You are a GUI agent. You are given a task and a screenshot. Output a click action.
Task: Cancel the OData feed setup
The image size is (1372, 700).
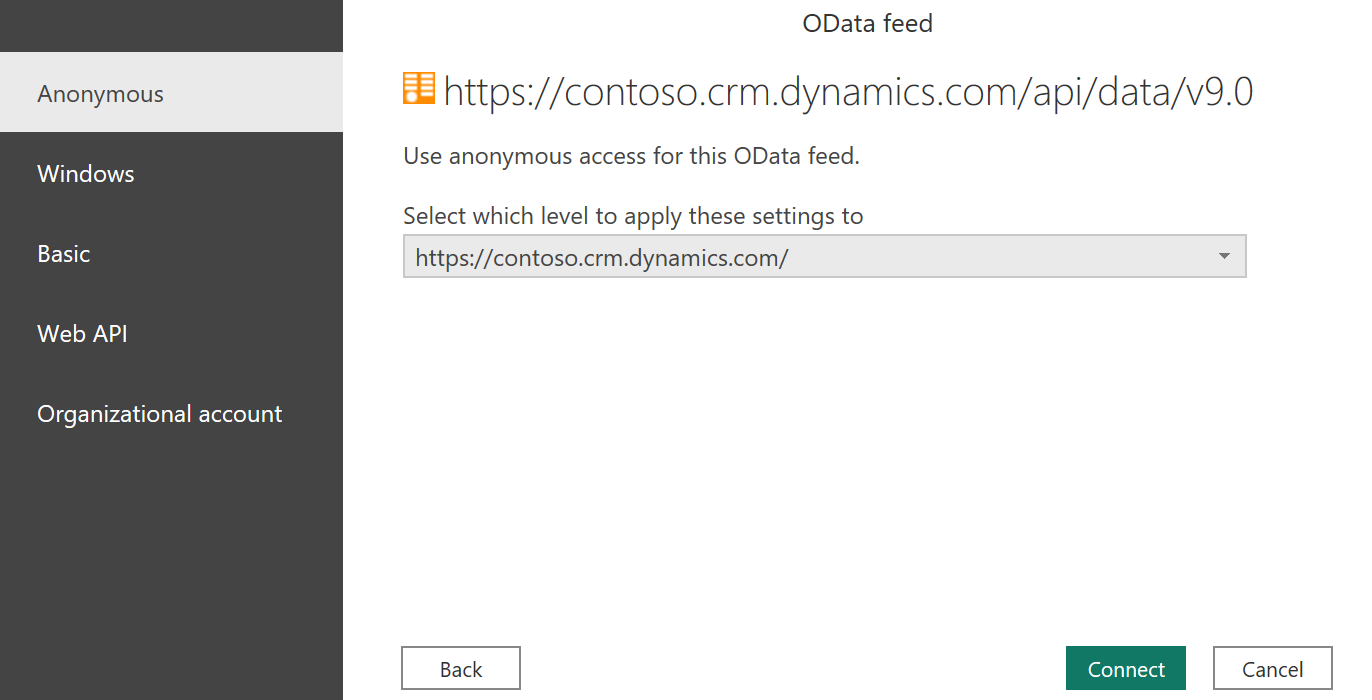pos(1272,667)
